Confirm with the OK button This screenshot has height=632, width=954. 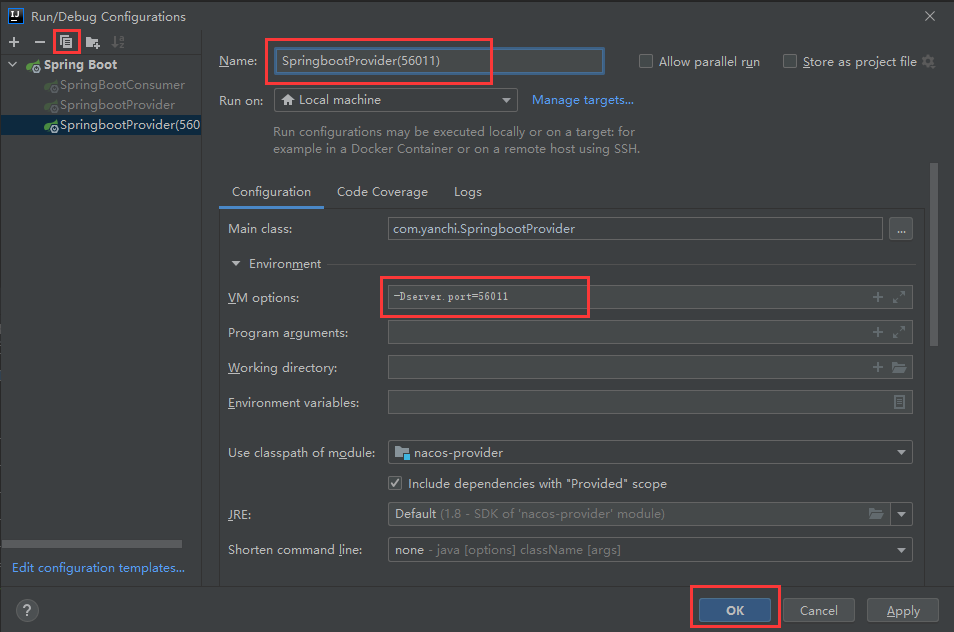734,611
